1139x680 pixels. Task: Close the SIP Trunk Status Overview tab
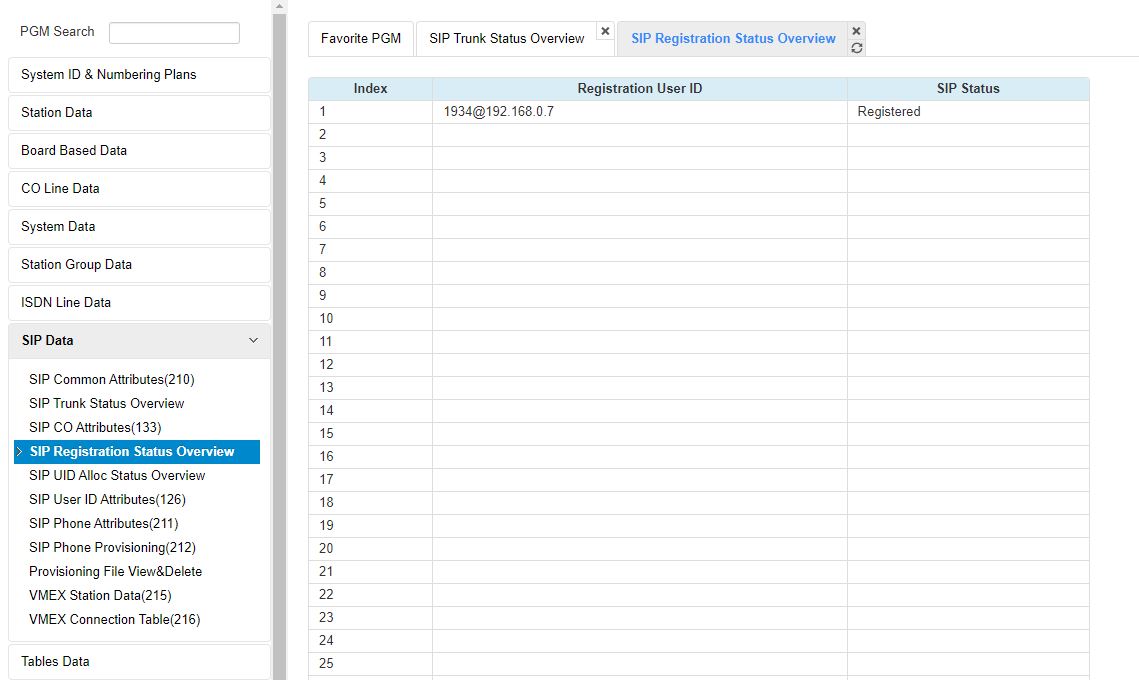point(605,31)
